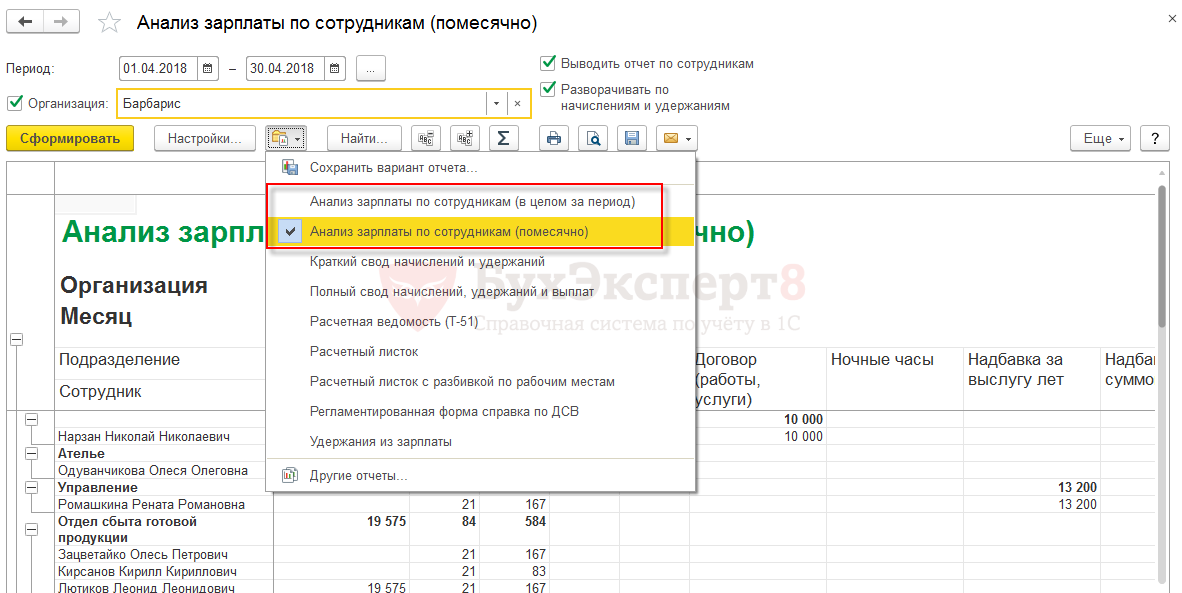Open calendar for end date 30.04.2018
This screenshot has height=593, width=1182.
[335, 68]
